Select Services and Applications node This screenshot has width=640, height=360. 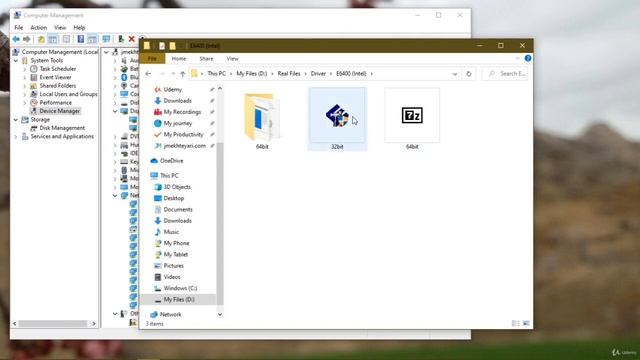pyautogui.click(x=62, y=136)
